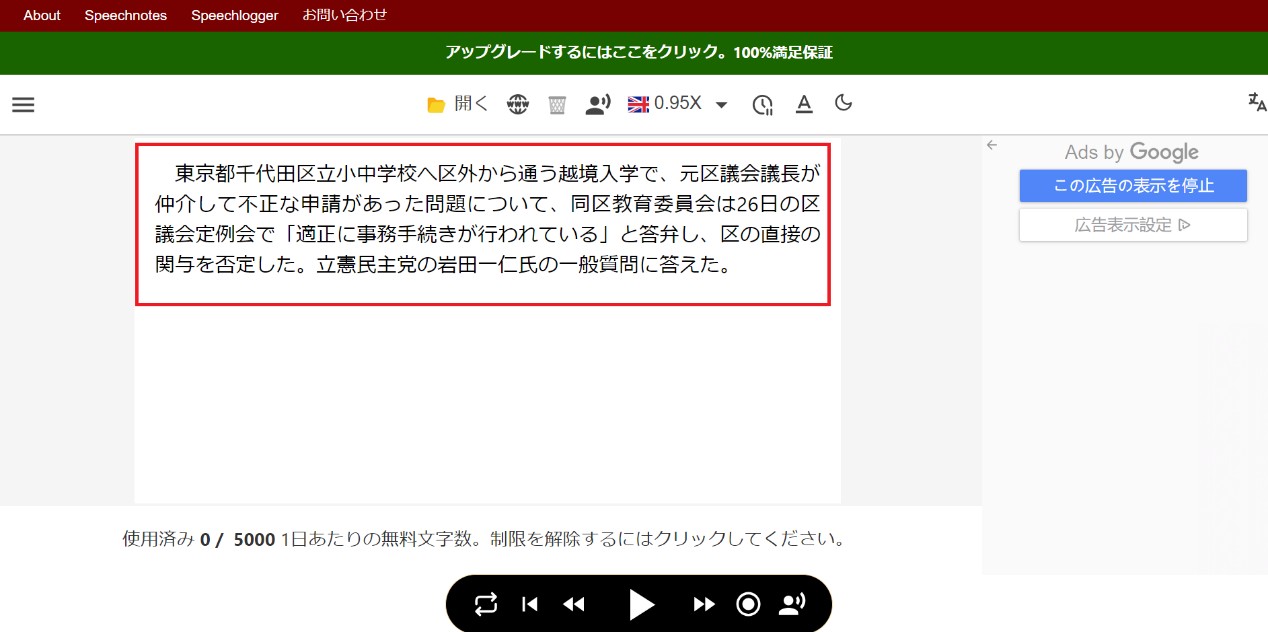This screenshot has width=1268, height=632.
Task: Open voice settings from toolbar speaker-head icon
Action: click(598, 104)
